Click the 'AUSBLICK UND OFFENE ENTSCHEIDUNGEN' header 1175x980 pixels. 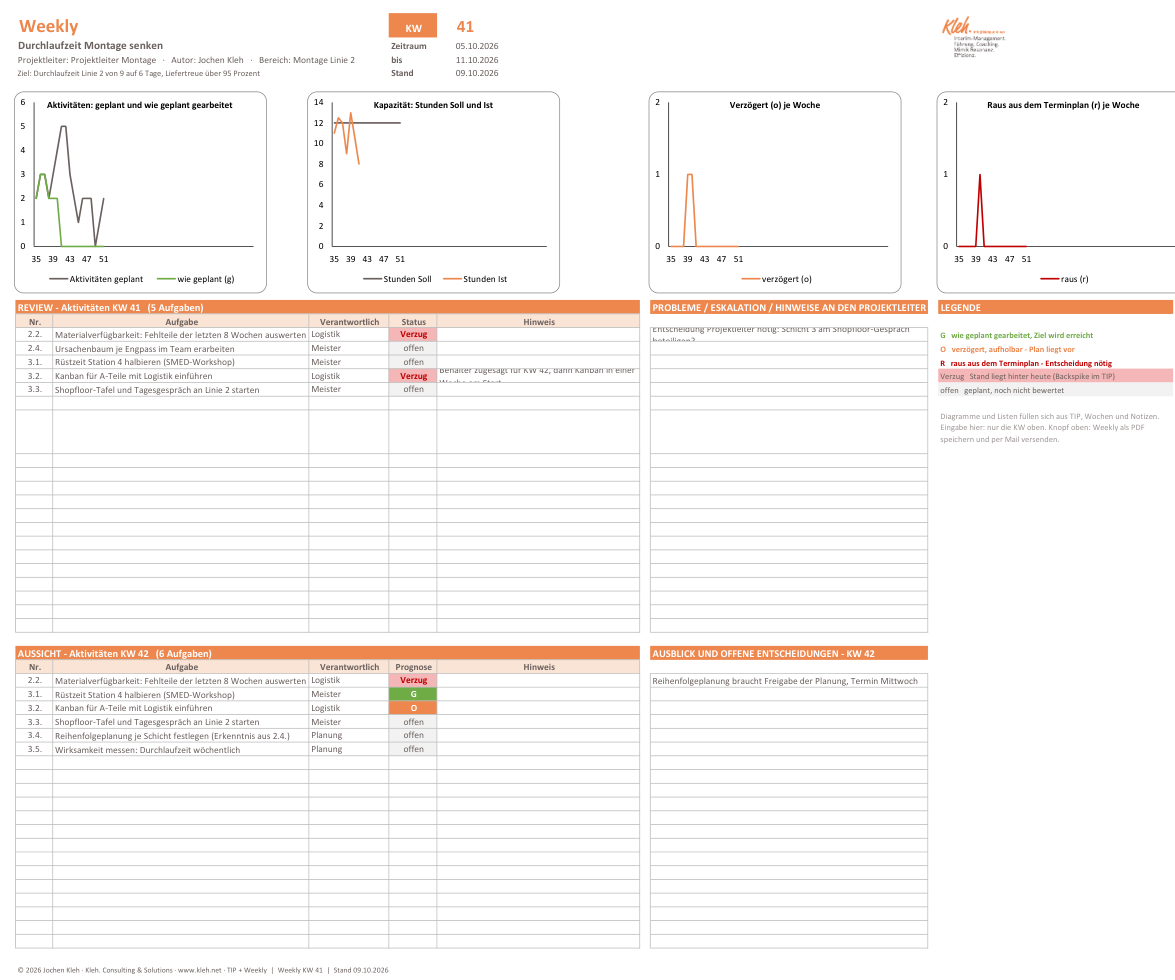point(789,653)
